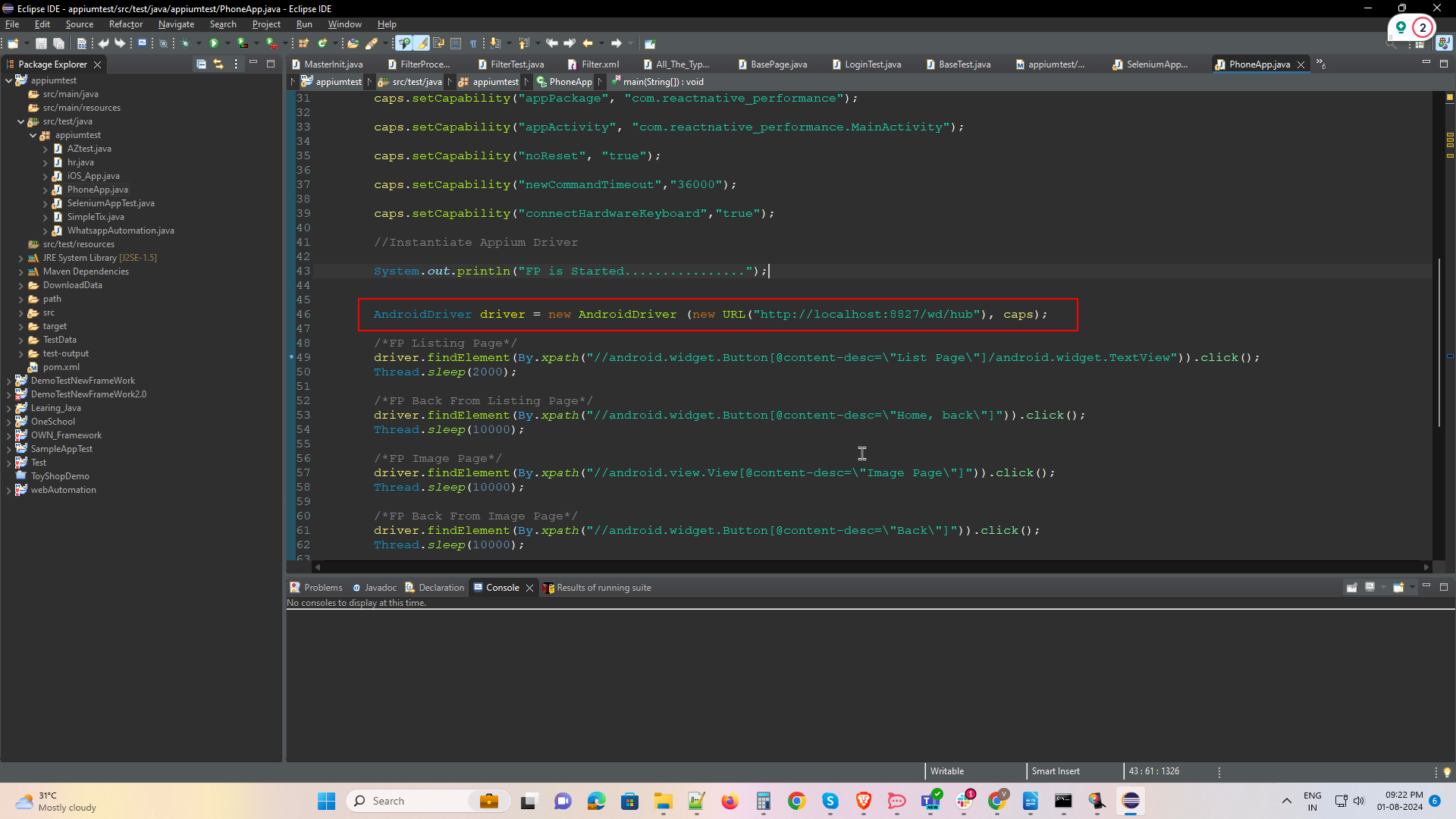The image size is (1456, 819).
Task: Click the Save All toolbar icon
Action: tap(58, 43)
